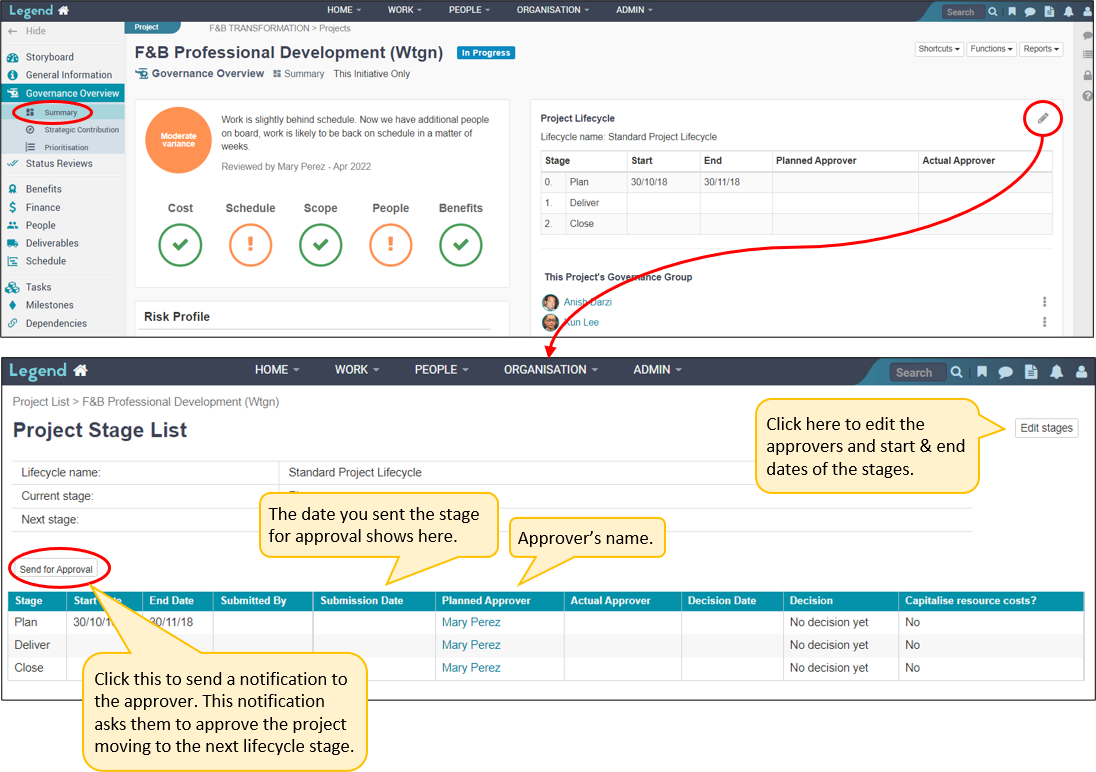Click the Send for Approval button
This screenshot has width=1096, height=772.
[56, 569]
